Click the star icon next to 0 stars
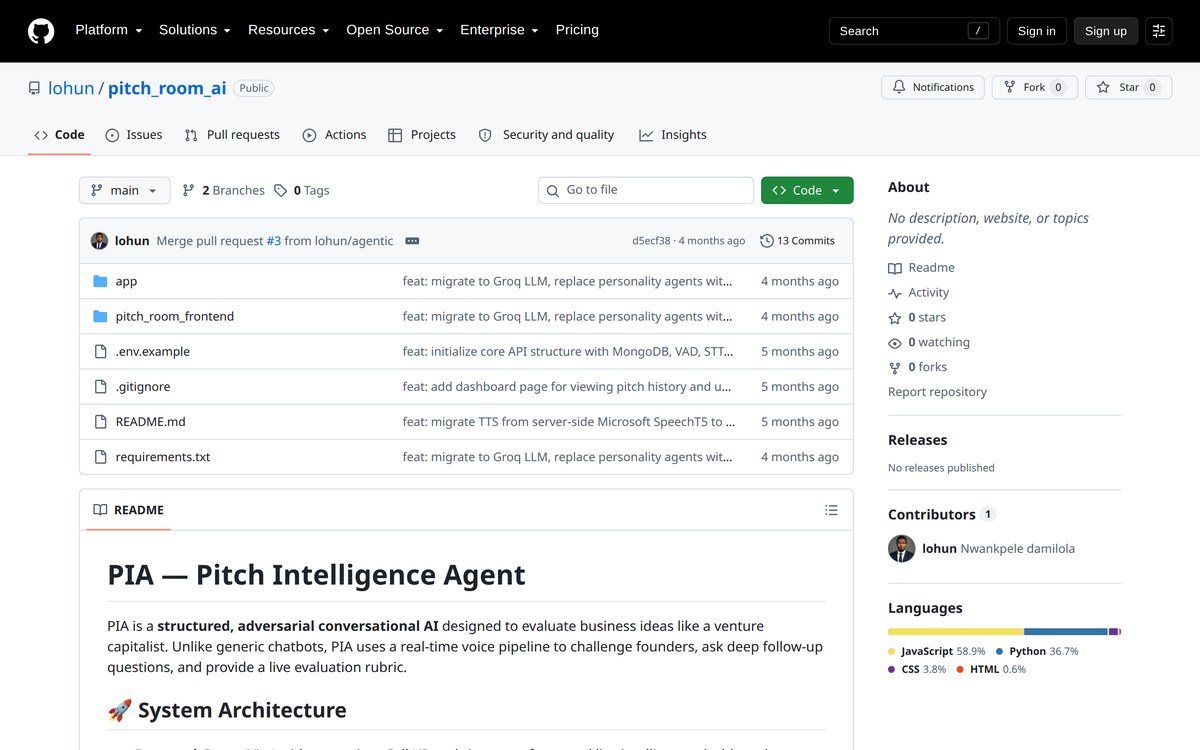Screen dimensions: 1200x750 895,317
